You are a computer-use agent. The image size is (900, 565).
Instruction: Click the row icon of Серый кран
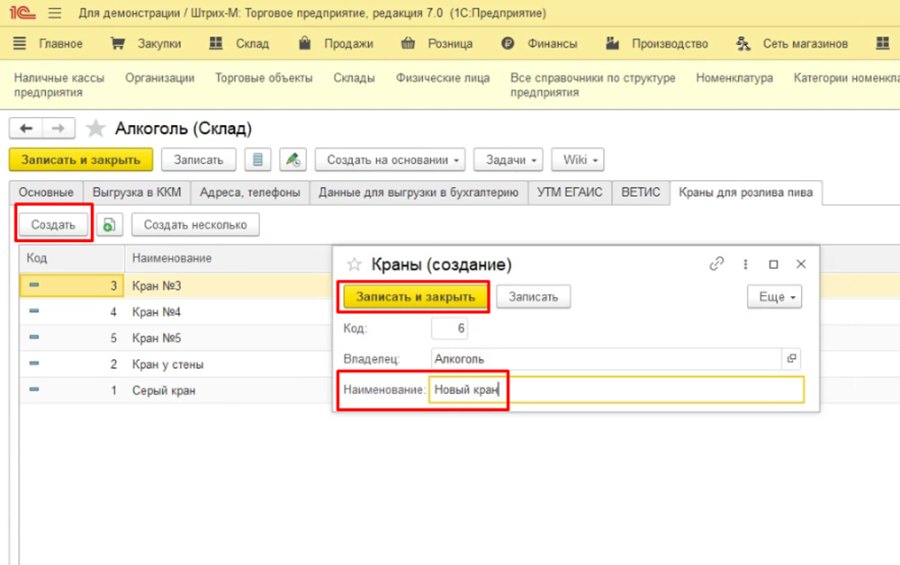(x=34, y=389)
